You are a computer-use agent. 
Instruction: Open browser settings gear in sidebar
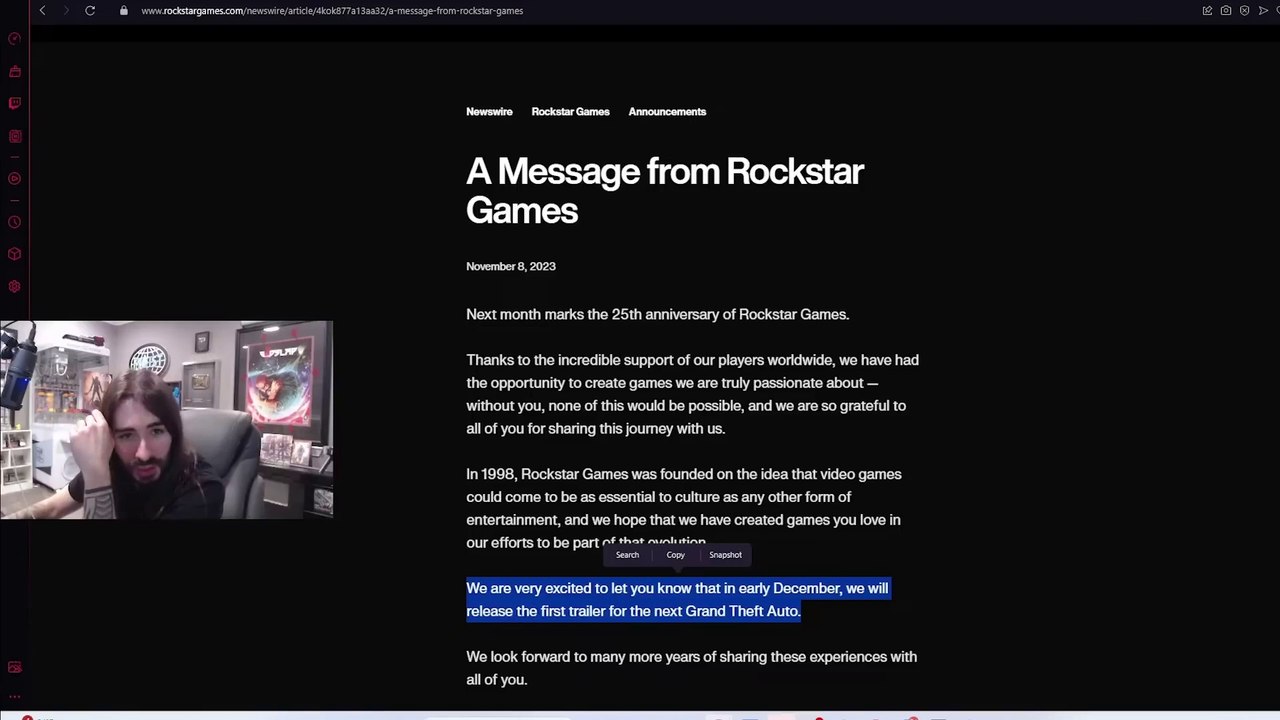[14, 286]
